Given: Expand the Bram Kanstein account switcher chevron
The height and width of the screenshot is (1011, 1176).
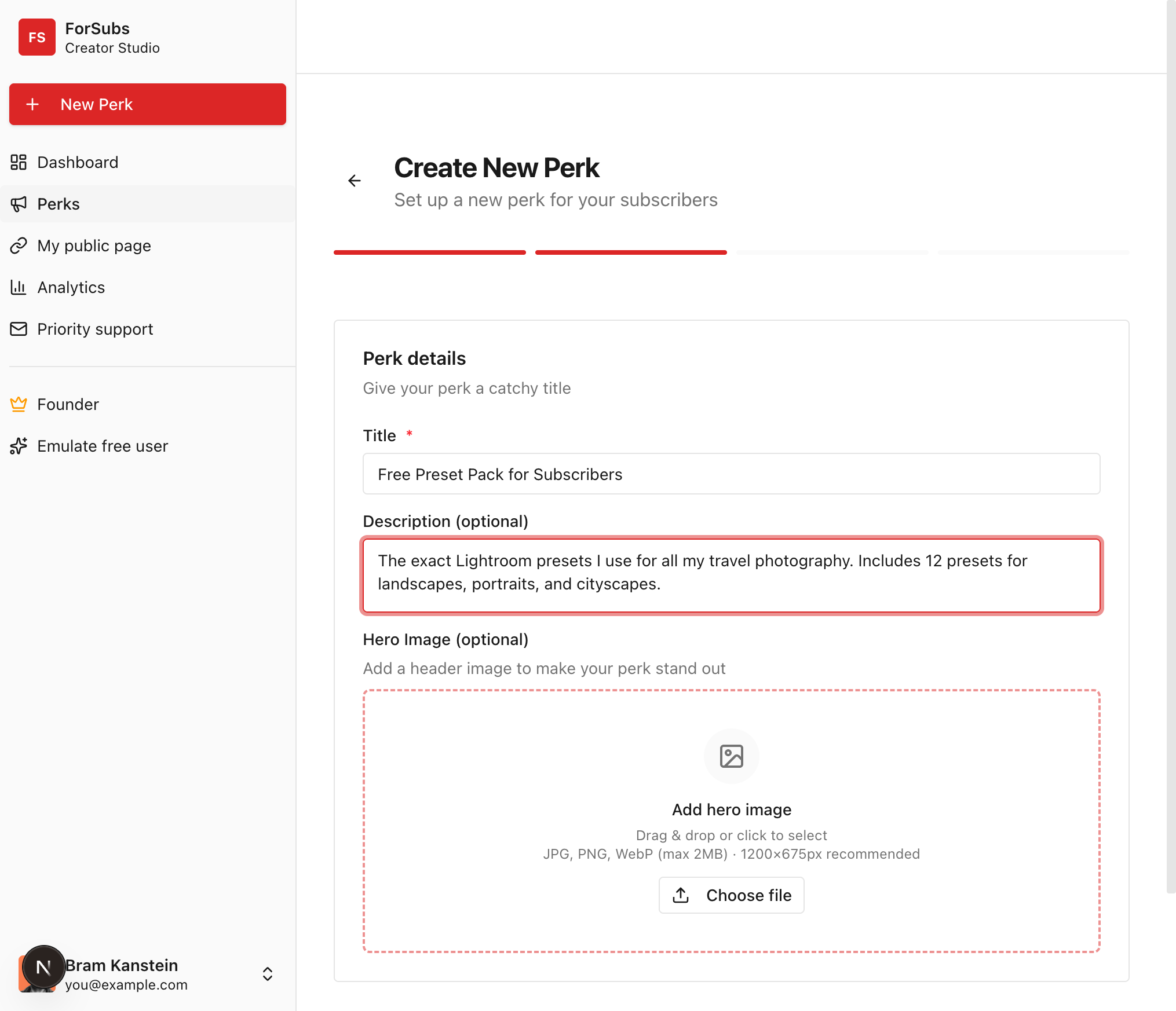Looking at the screenshot, I should point(267,974).
